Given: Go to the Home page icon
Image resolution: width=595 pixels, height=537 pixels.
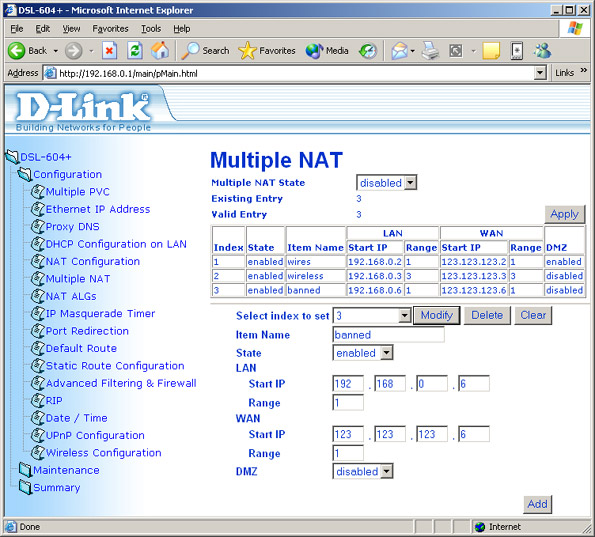Looking at the screenshot, I should coord(160,50).
